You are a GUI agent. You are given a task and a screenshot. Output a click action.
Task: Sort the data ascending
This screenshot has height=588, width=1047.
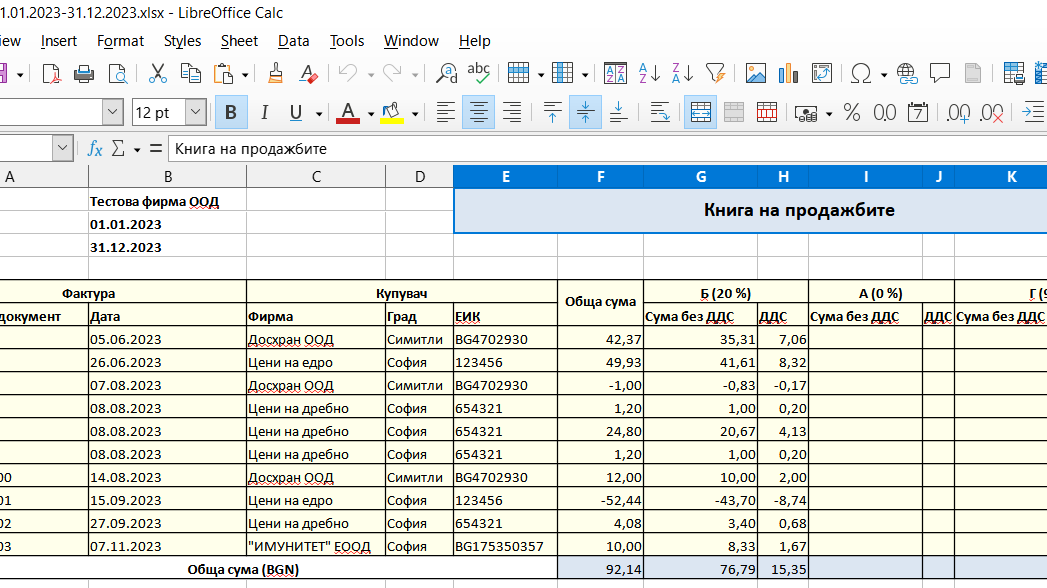[x=649, y=73]
